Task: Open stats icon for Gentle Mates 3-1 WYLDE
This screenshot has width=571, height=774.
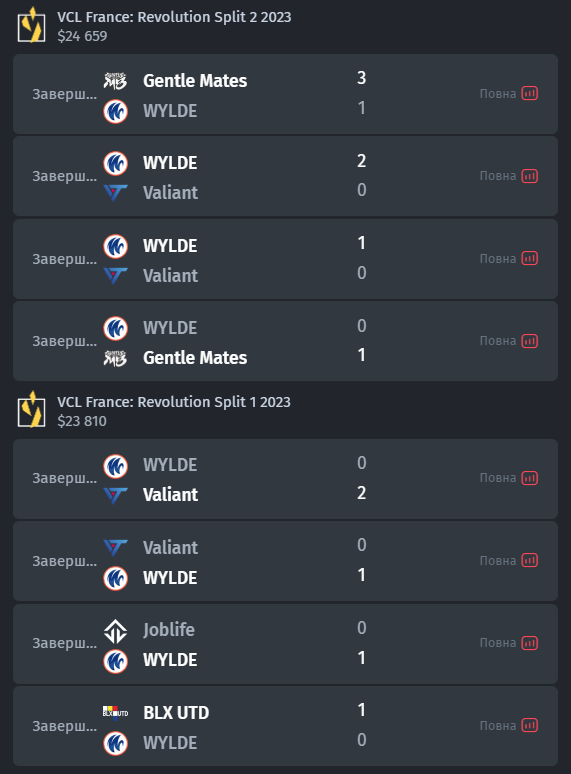Action: pos(530,93)
